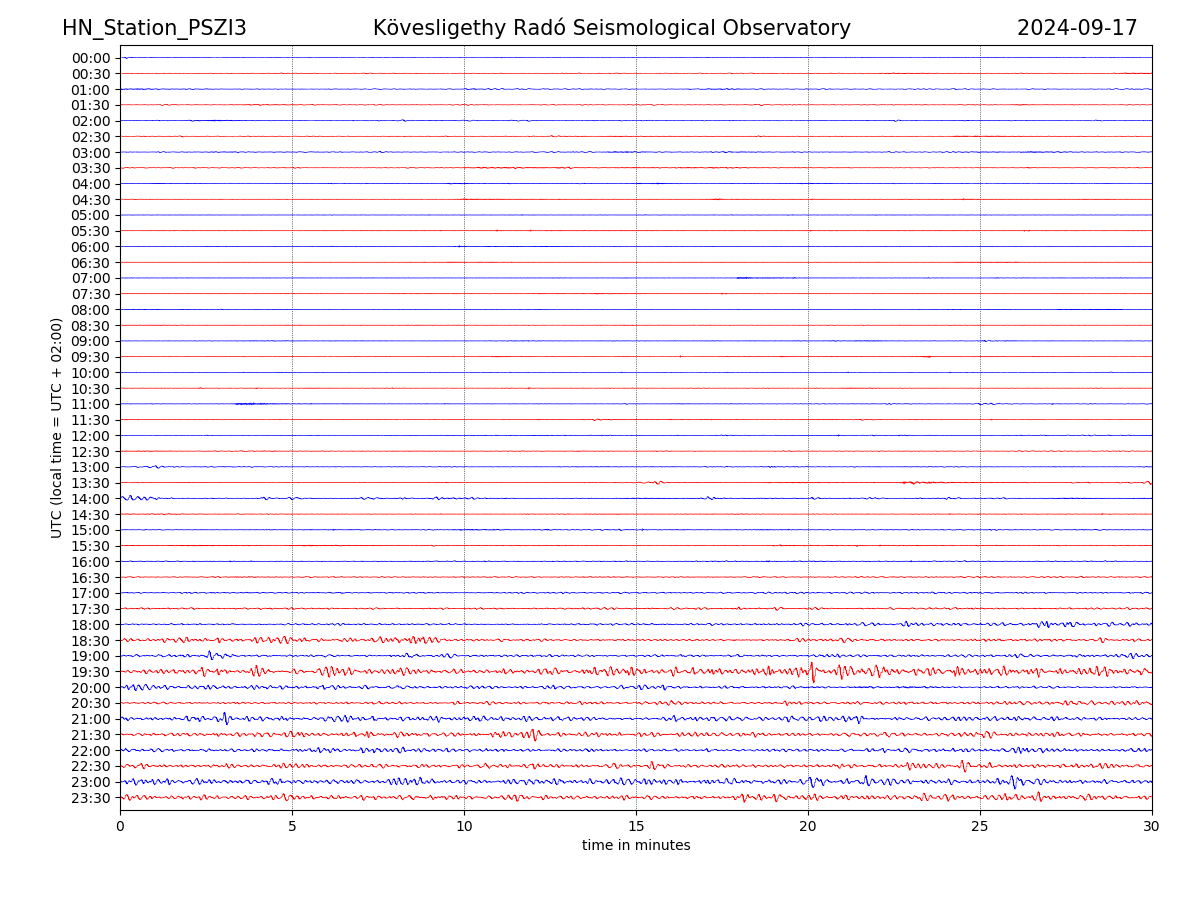
Task: Click the 12:00 row time label
Action: [91, 436]
